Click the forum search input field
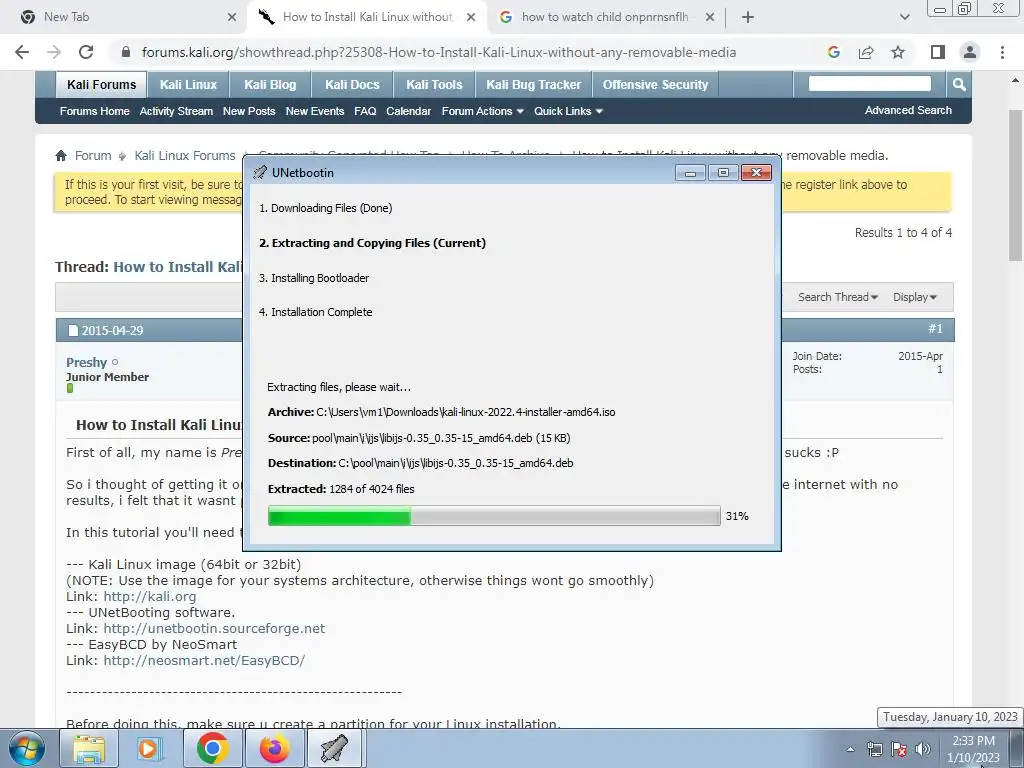This screenshot has width=1024, height=768. pyautogui.click(x=869, y=84)
